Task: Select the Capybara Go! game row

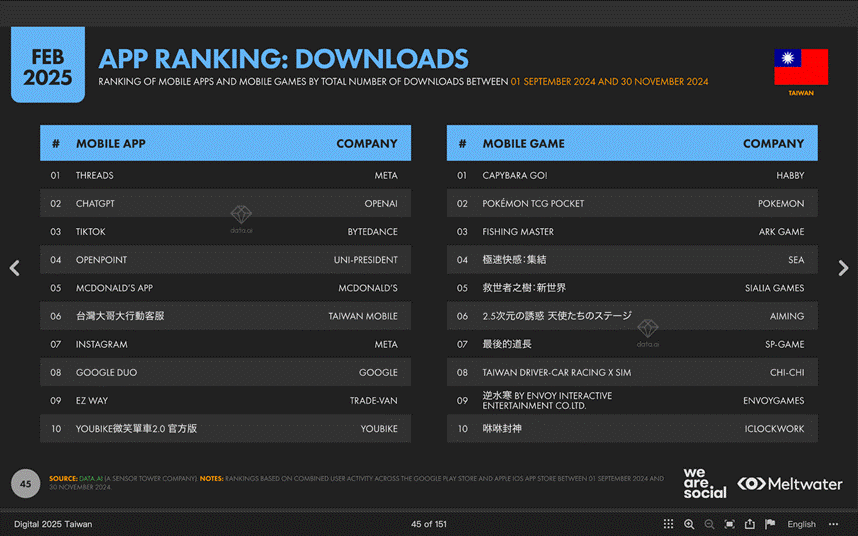Action: 632,175
